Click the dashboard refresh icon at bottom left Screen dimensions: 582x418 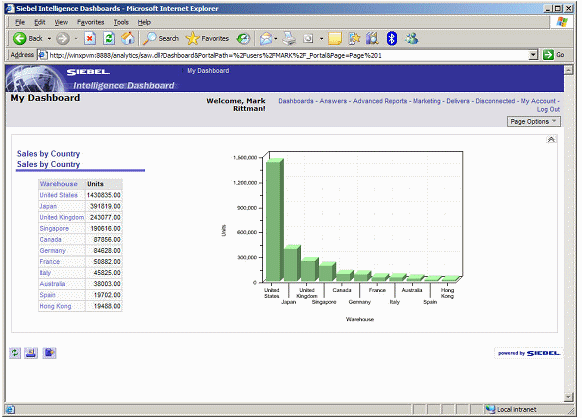tap(15, 353)
